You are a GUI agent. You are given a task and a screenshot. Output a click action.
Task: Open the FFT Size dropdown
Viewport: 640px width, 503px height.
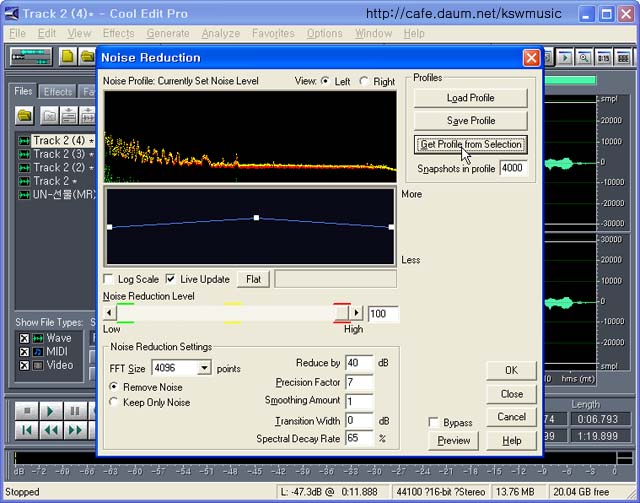[204, 368]
